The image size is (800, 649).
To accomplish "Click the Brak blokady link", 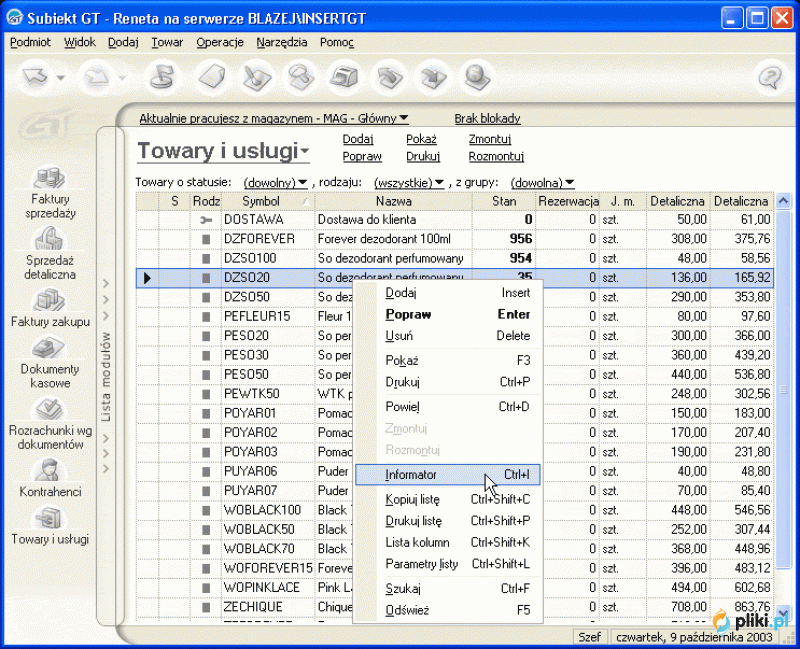I will coord(487,119).
